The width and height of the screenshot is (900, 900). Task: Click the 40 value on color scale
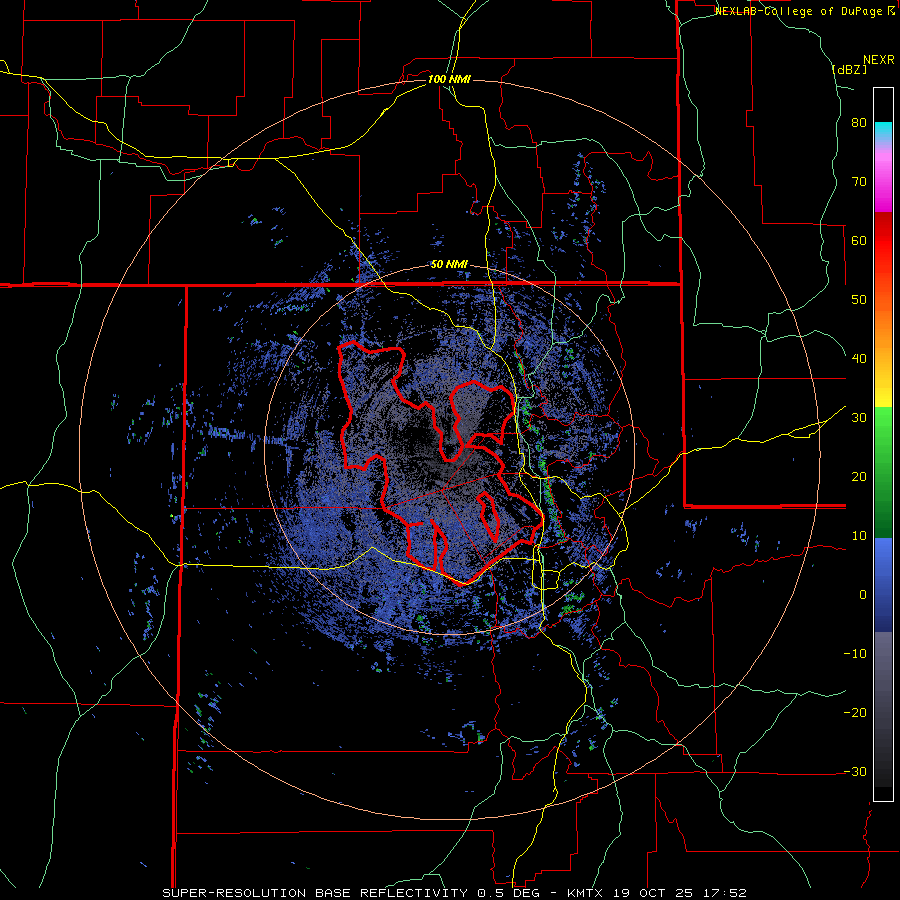pyautogui.click(x=859, y=359)
